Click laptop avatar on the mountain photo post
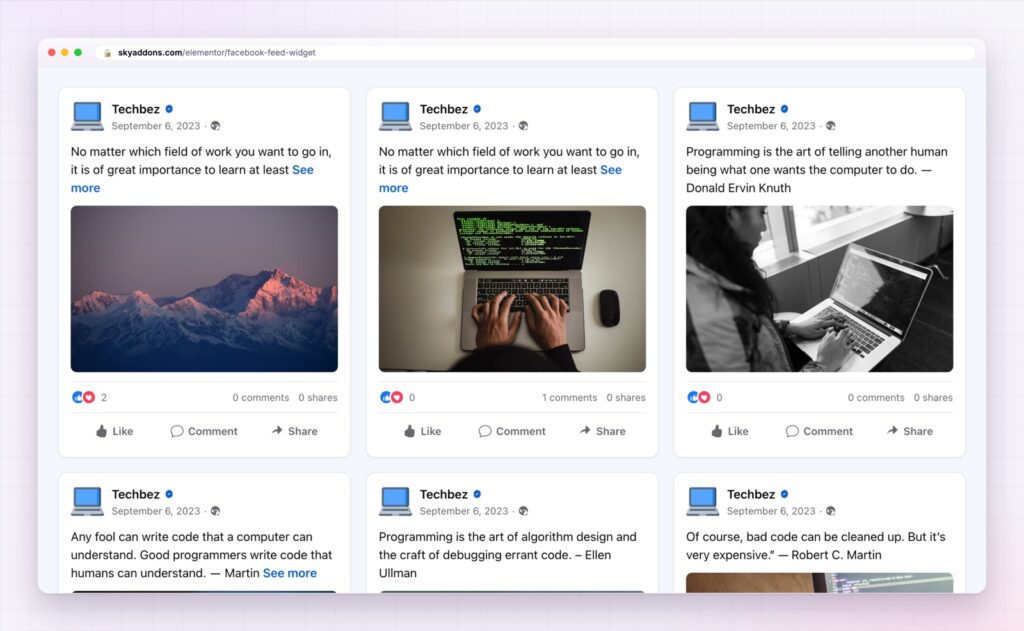Viewport: 1024px width, 631px height. point(88,116)
